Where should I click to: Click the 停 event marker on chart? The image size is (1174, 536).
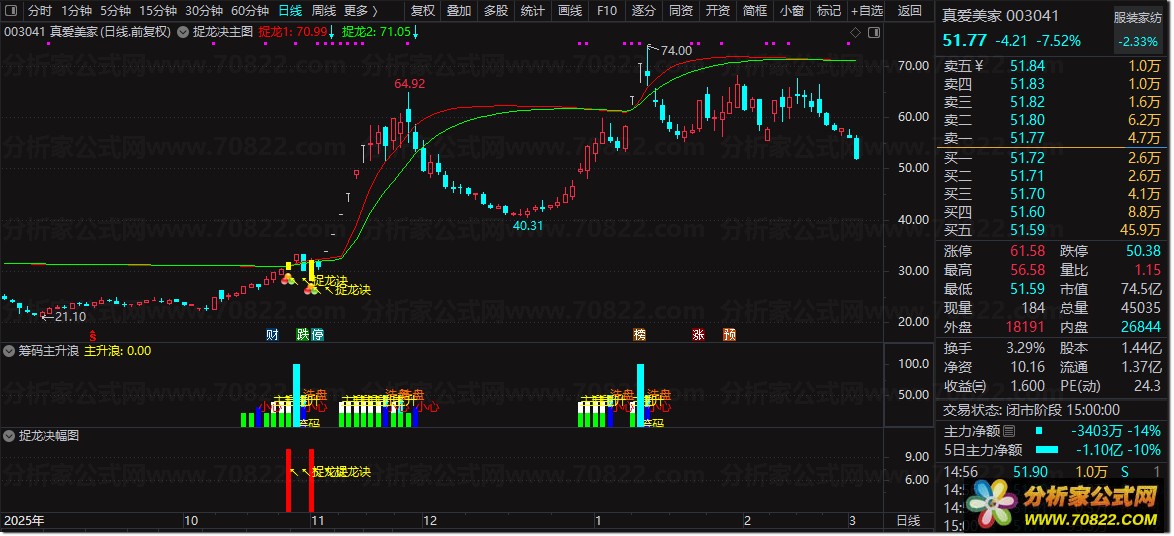318,335
